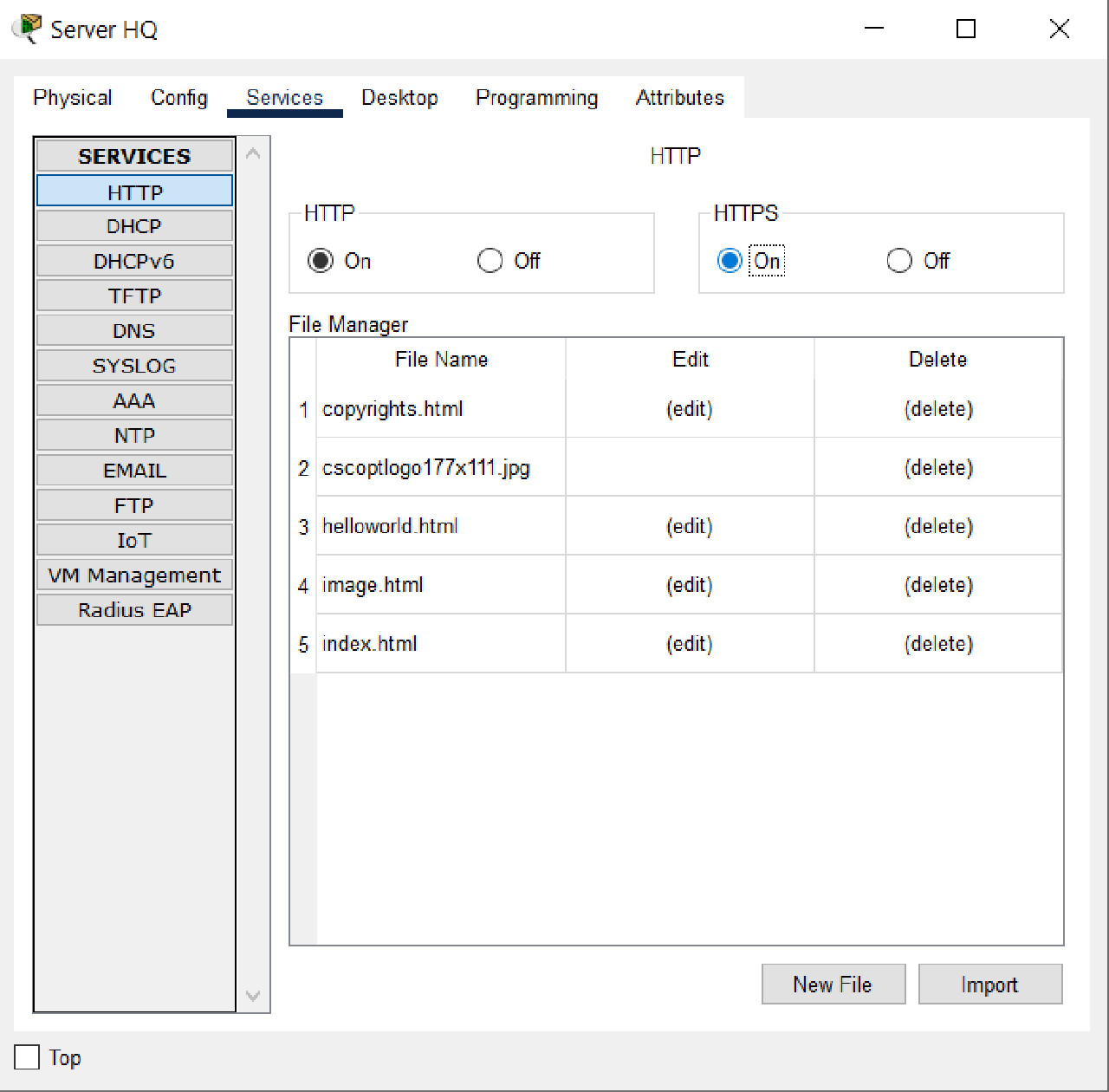
Task: Open VM Management settings
Action: pos(133,574)
